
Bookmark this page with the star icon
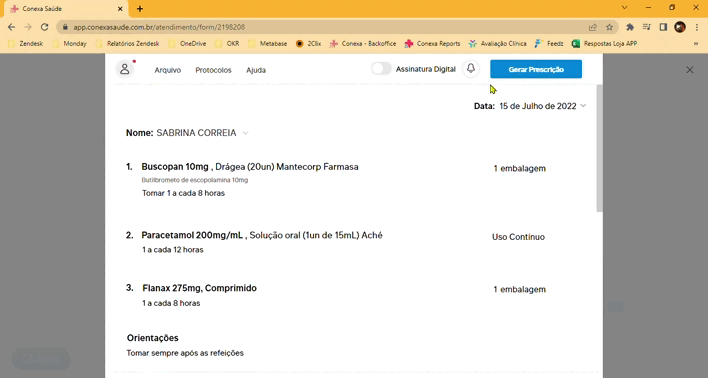pyautogui.click(x=610, y=27)
